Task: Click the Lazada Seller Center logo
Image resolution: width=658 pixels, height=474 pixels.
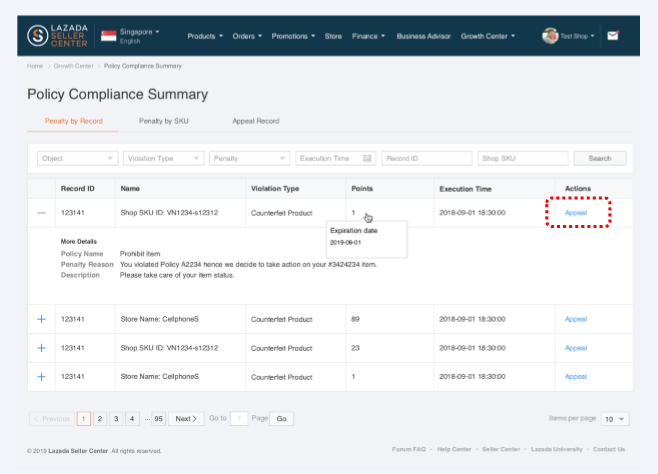Action: point(57,36)
